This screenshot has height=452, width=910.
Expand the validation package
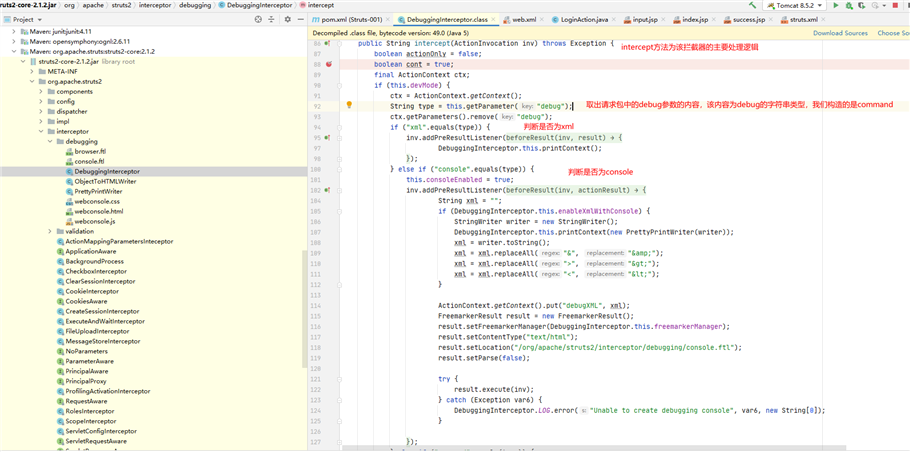pyautogui.click(x=50, y=231)
